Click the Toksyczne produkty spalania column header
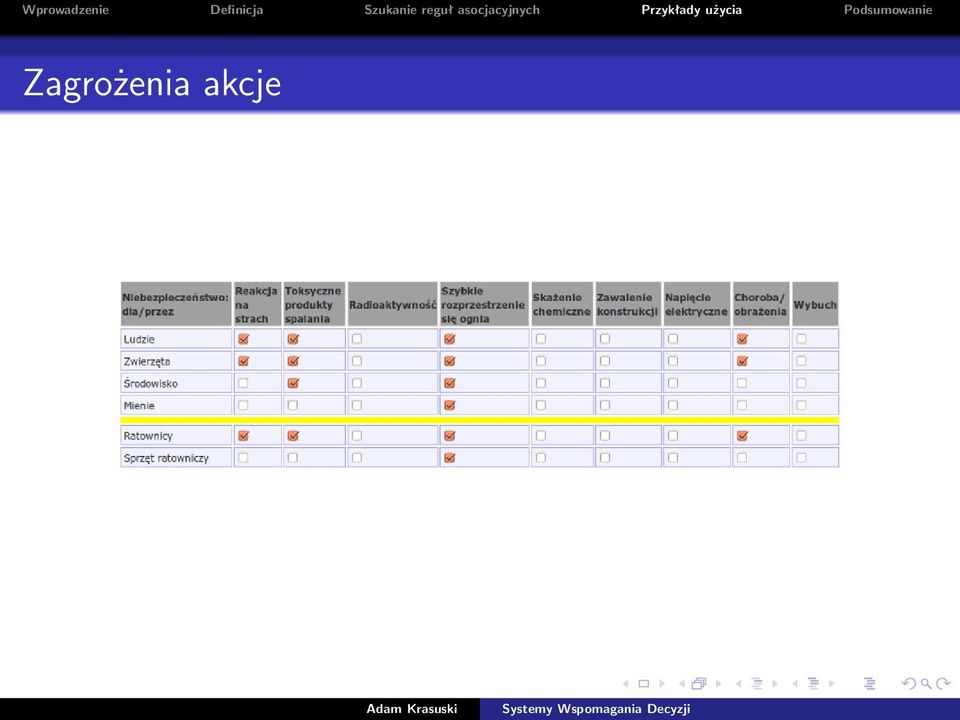This screenshot has height=720, width=960. [314, 304]
